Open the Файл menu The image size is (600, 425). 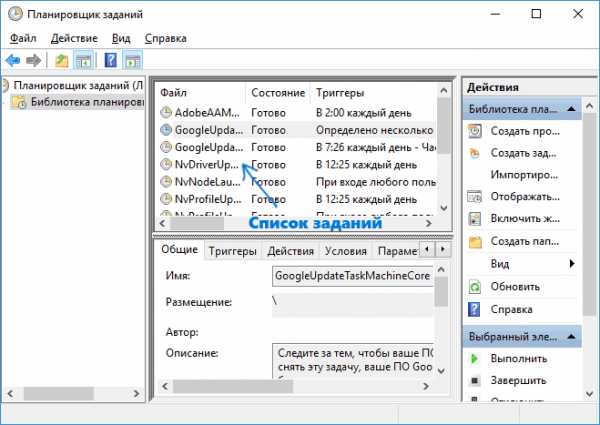point(23,38)
